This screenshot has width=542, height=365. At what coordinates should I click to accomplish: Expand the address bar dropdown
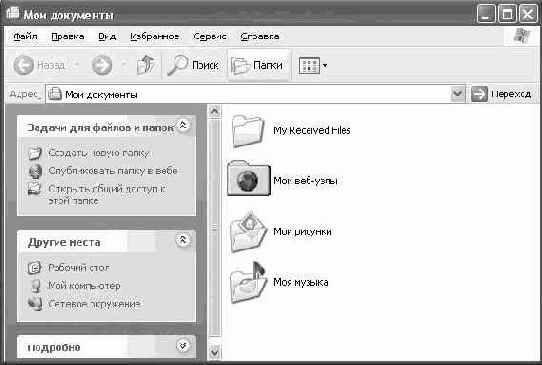[x=457, y=94]
